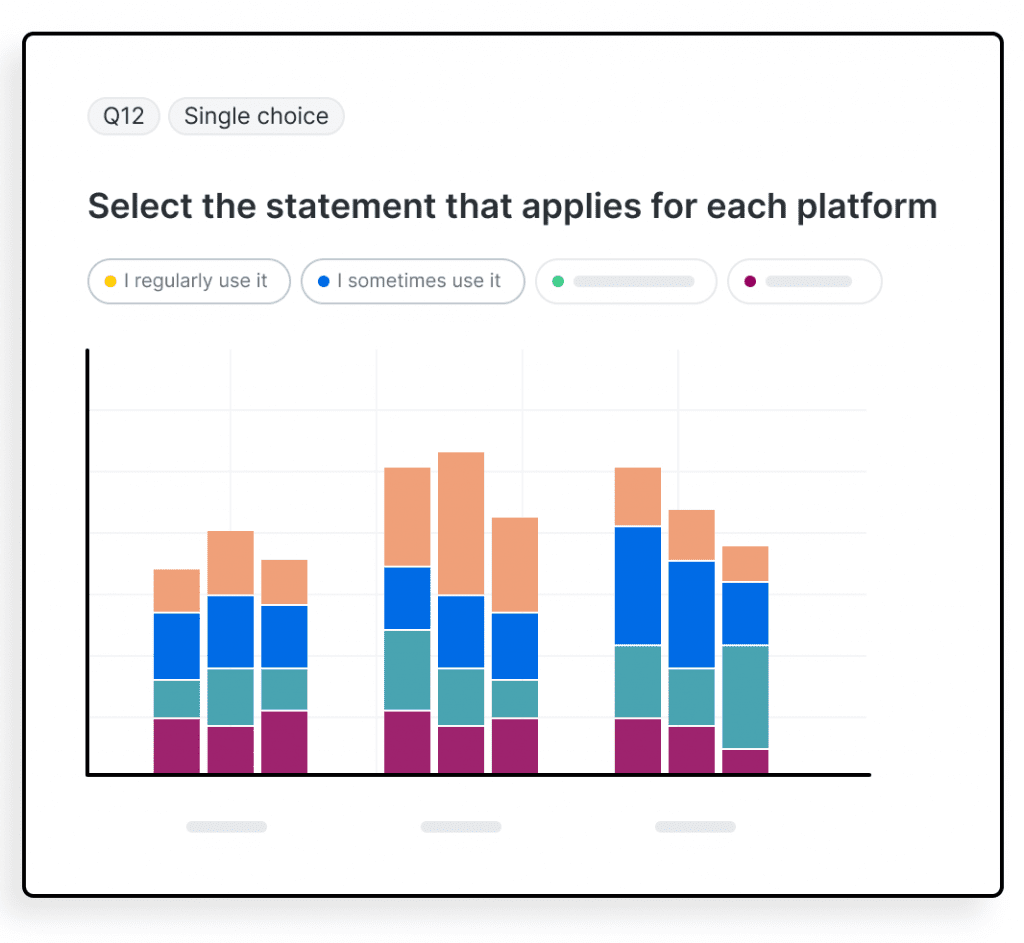Toggle the 'I sometimes use it' legend
Viewport: 1024px width, 943px height.
tap(412, 281)
